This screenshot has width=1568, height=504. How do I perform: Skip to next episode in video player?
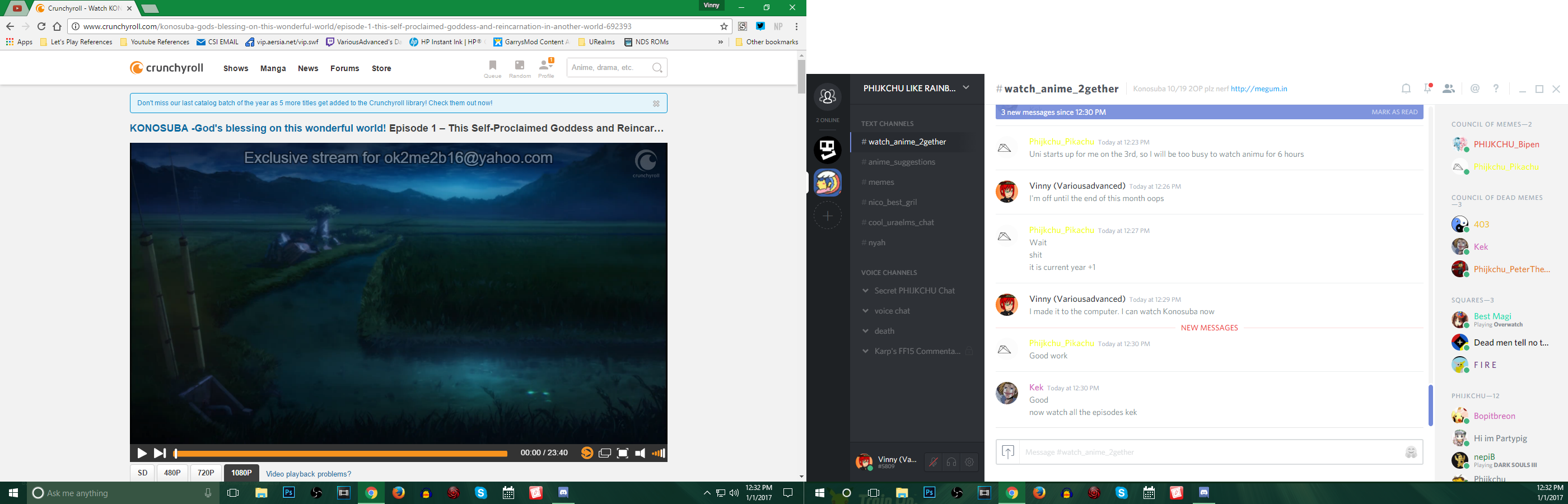pyautogui.click(x=160, y=453)
